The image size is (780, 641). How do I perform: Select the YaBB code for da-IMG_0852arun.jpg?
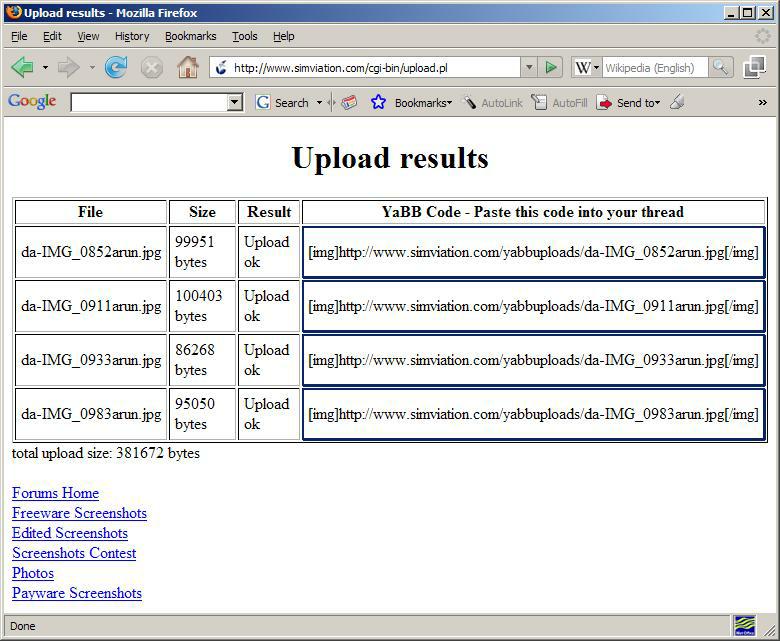click(533, 252)
